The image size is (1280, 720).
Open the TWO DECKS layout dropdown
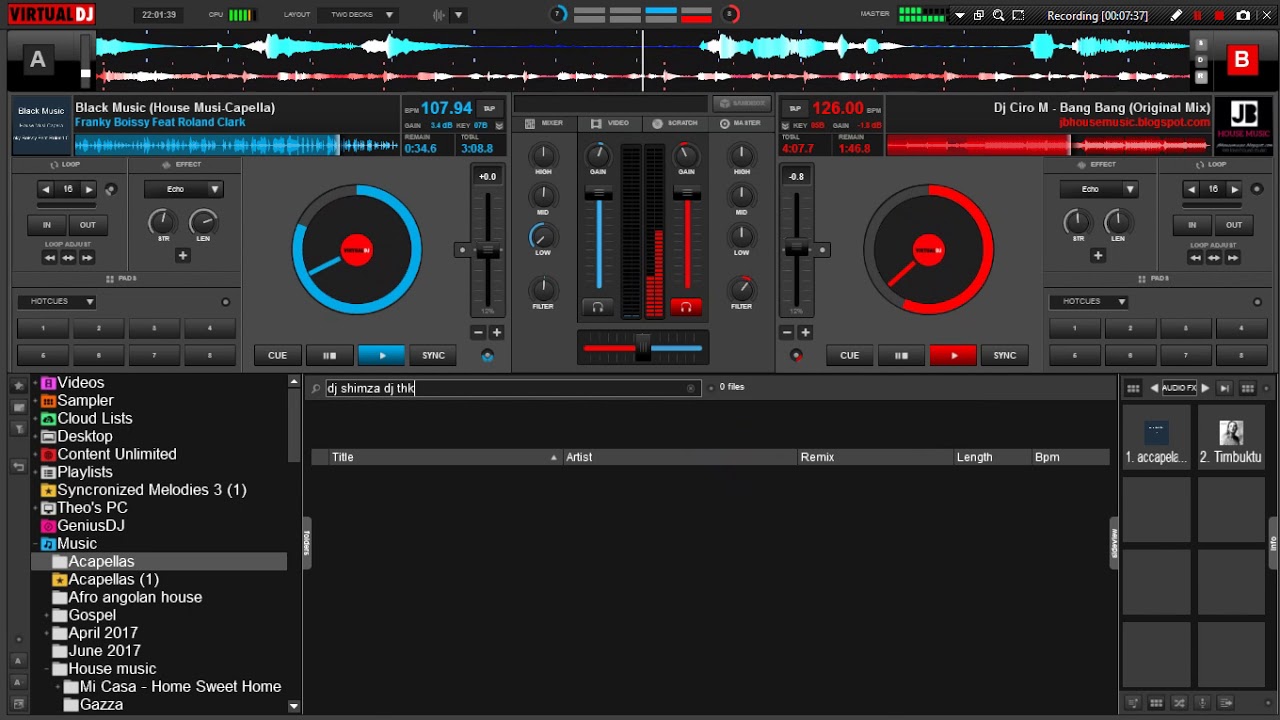[x=357, y=15]
